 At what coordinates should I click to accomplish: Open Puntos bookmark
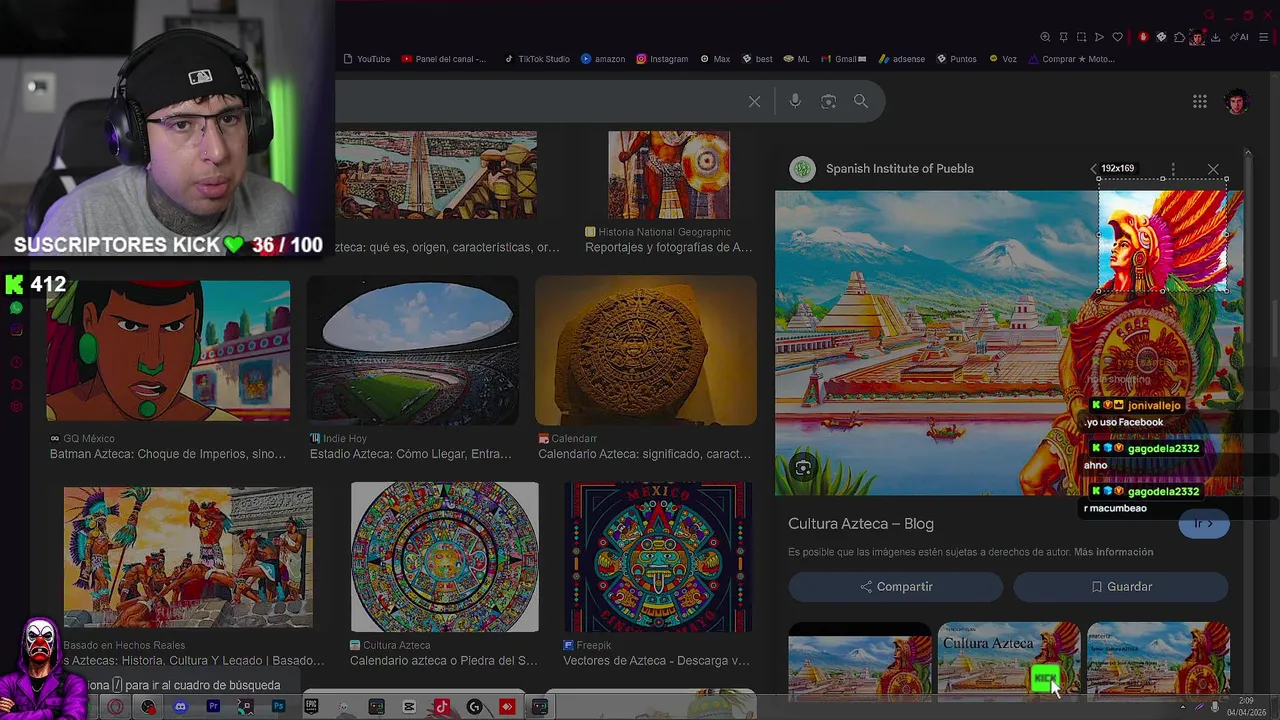[x=956, y=59]
